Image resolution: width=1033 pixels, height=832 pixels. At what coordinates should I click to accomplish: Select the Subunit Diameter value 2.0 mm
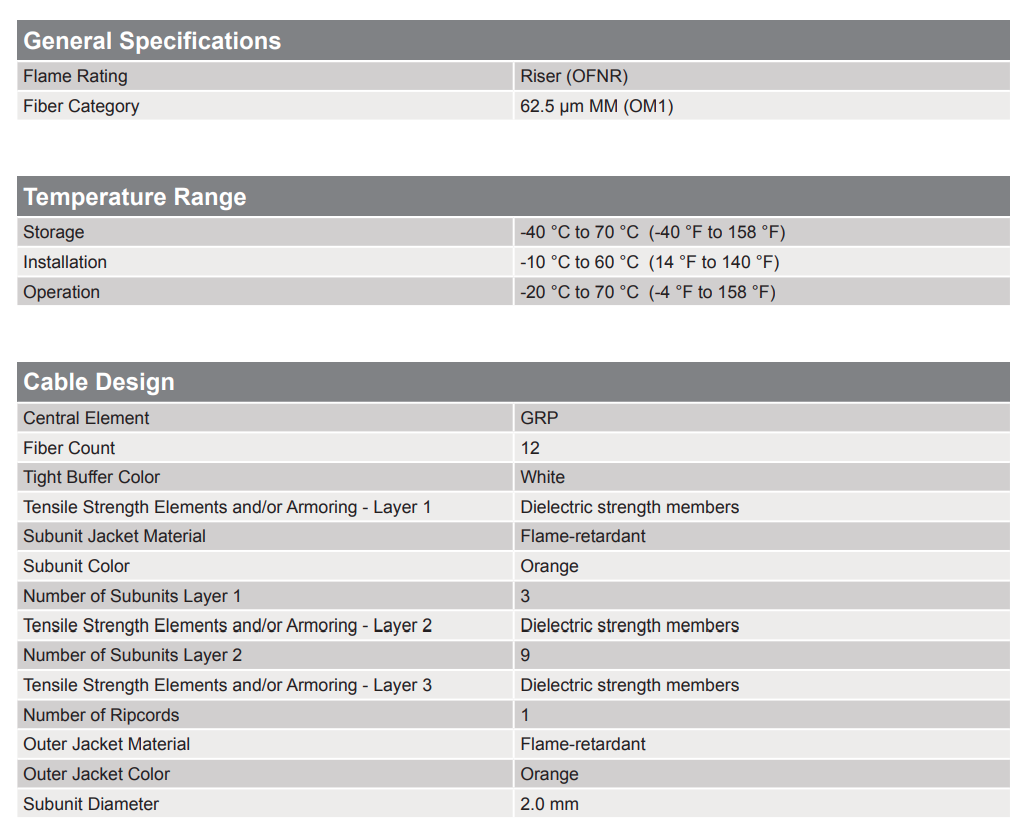coord(549,804)
